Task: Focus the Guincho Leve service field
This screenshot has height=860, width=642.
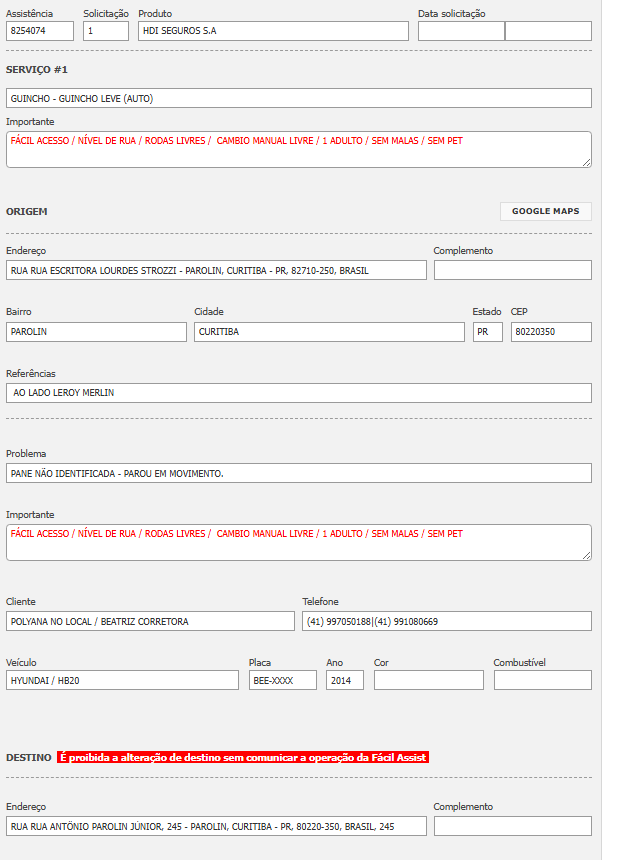Action: [298, 98]
